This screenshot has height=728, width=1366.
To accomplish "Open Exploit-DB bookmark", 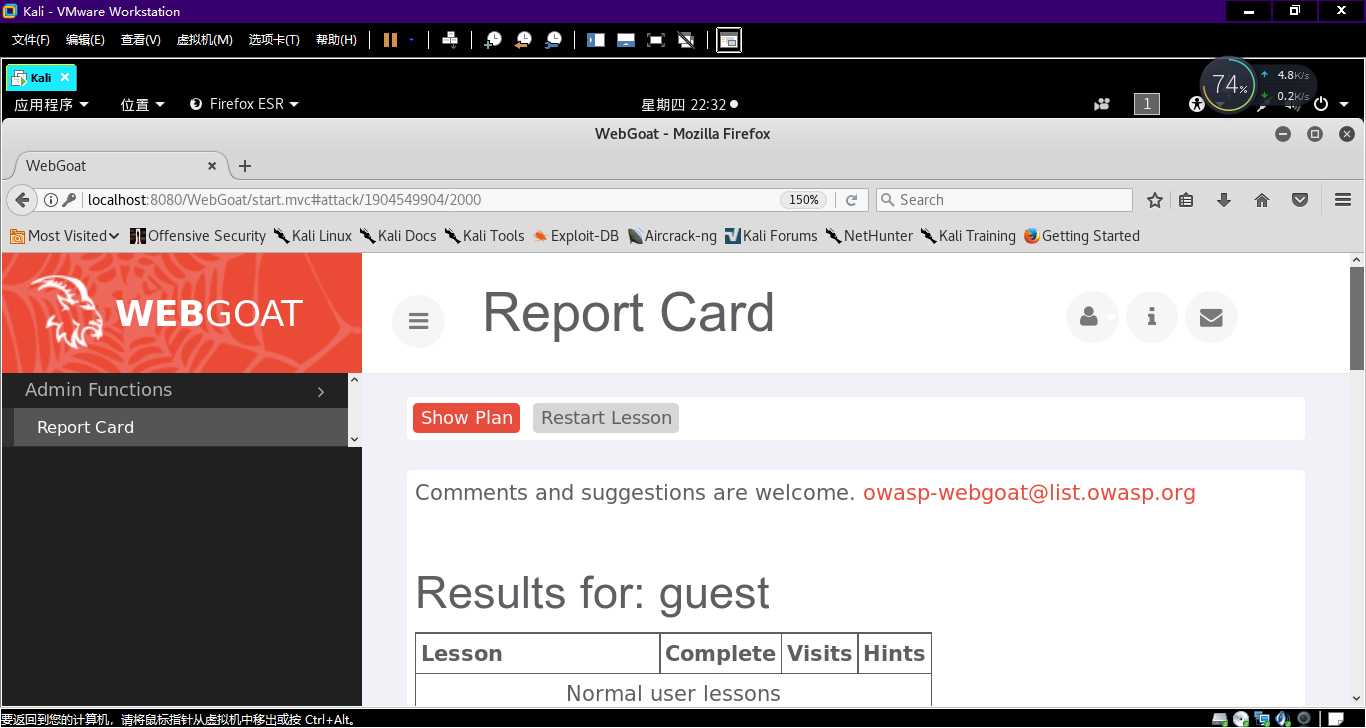I will (x=576, y=236).
